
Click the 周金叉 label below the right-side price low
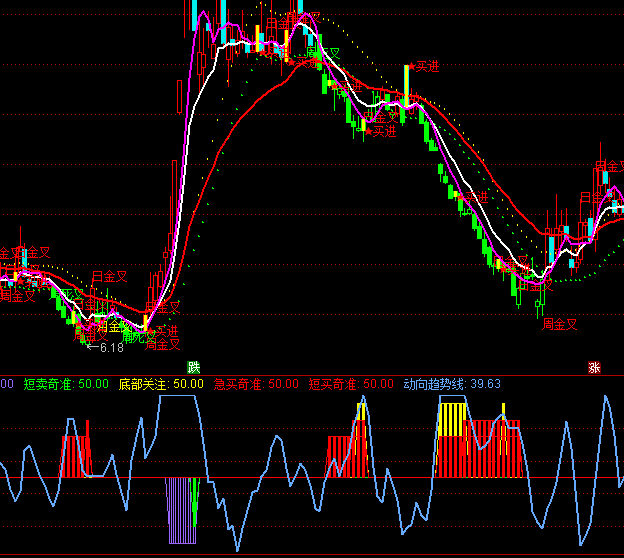click(560, 324)
